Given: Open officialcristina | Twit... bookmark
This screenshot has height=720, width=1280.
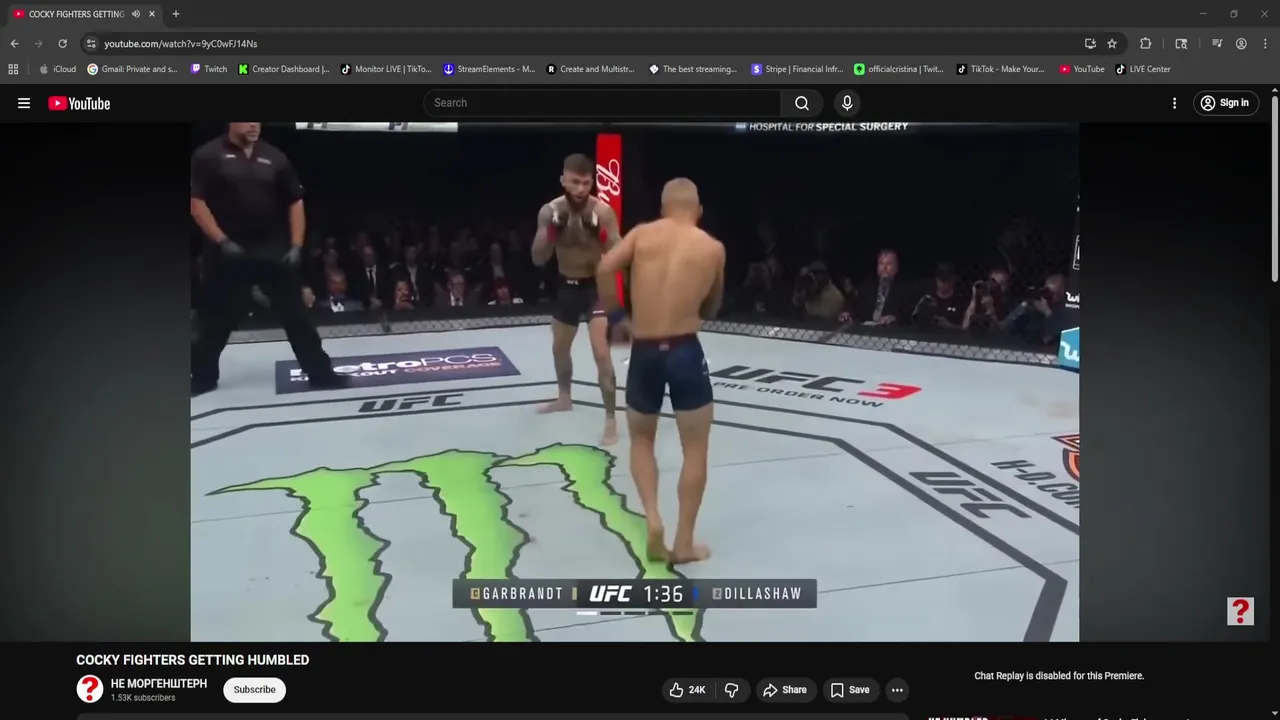Looking at the screenshot, I should pos(898,69).
